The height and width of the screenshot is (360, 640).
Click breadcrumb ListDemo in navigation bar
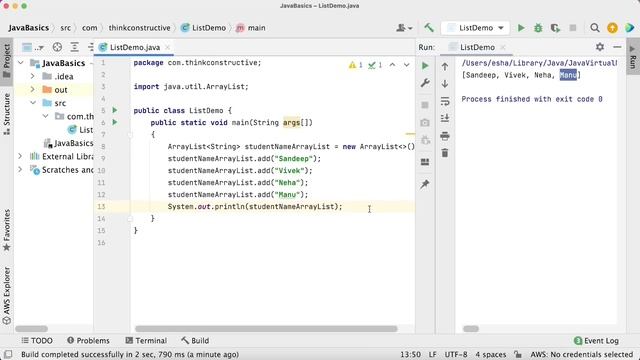pos(204,28)
